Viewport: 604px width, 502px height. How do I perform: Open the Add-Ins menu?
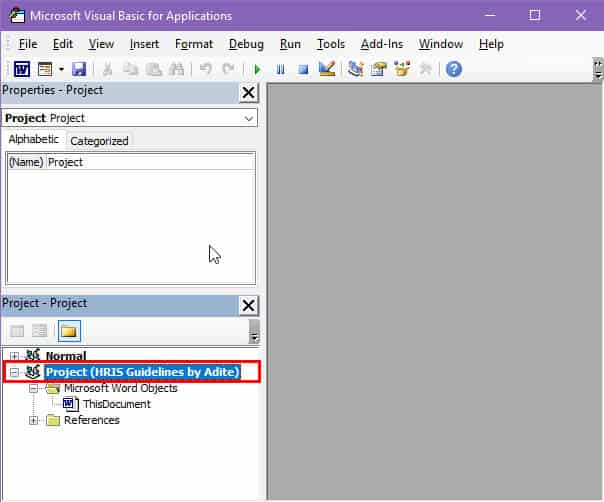click(382, 44)
